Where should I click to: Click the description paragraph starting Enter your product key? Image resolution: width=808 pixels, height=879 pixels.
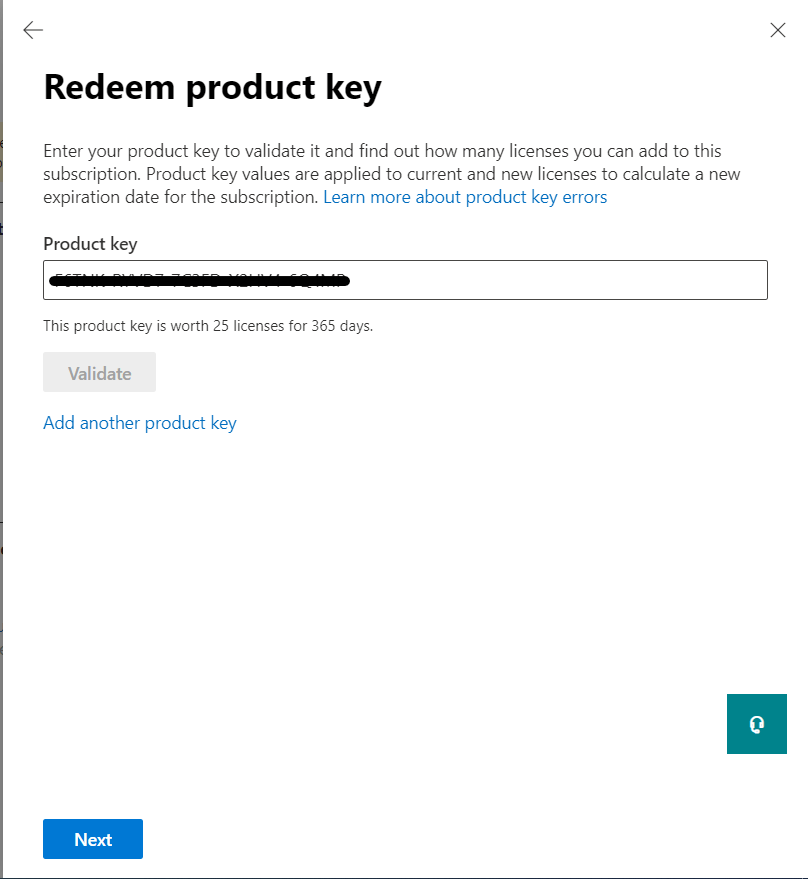391,174
